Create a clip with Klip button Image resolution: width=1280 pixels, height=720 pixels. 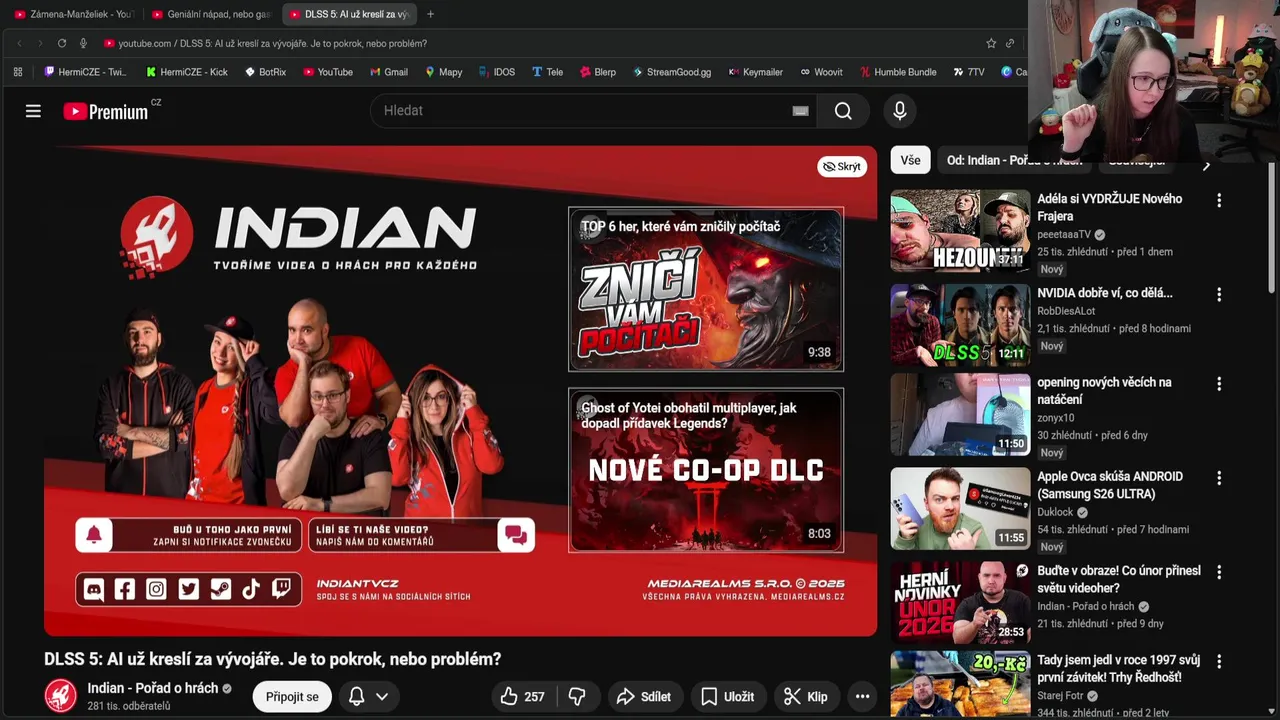(x=805, y=696)
